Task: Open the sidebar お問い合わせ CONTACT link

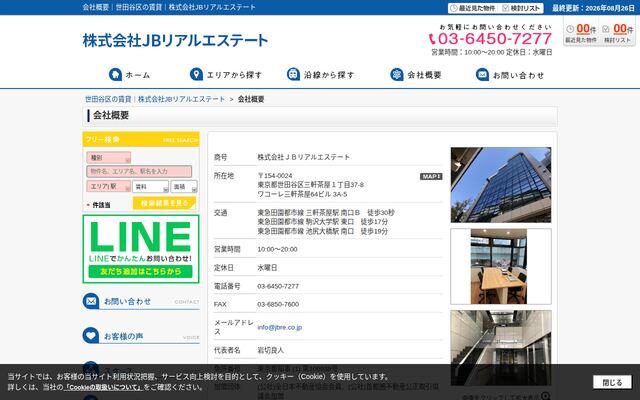Action: click(141, 301)
